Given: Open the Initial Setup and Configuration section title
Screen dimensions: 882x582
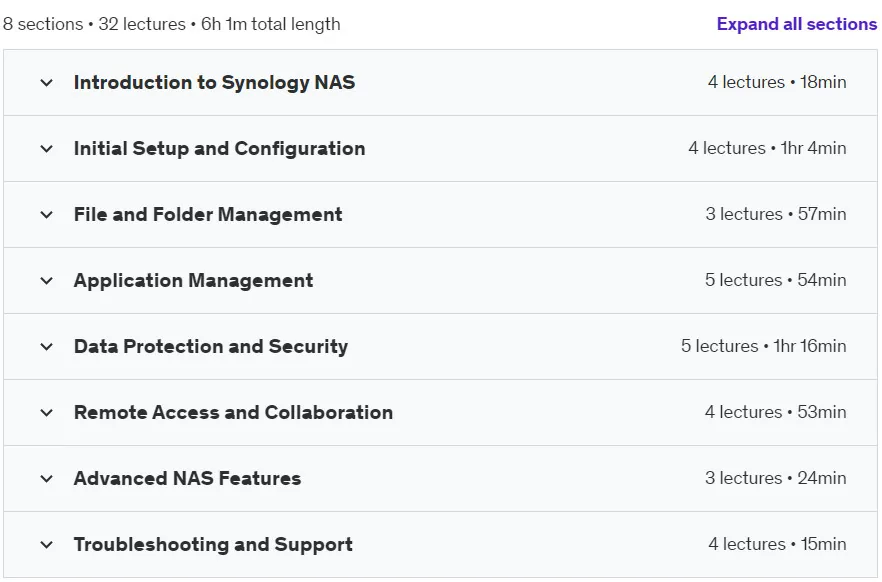Looking at the screenshot, I should tap(219, 148).
